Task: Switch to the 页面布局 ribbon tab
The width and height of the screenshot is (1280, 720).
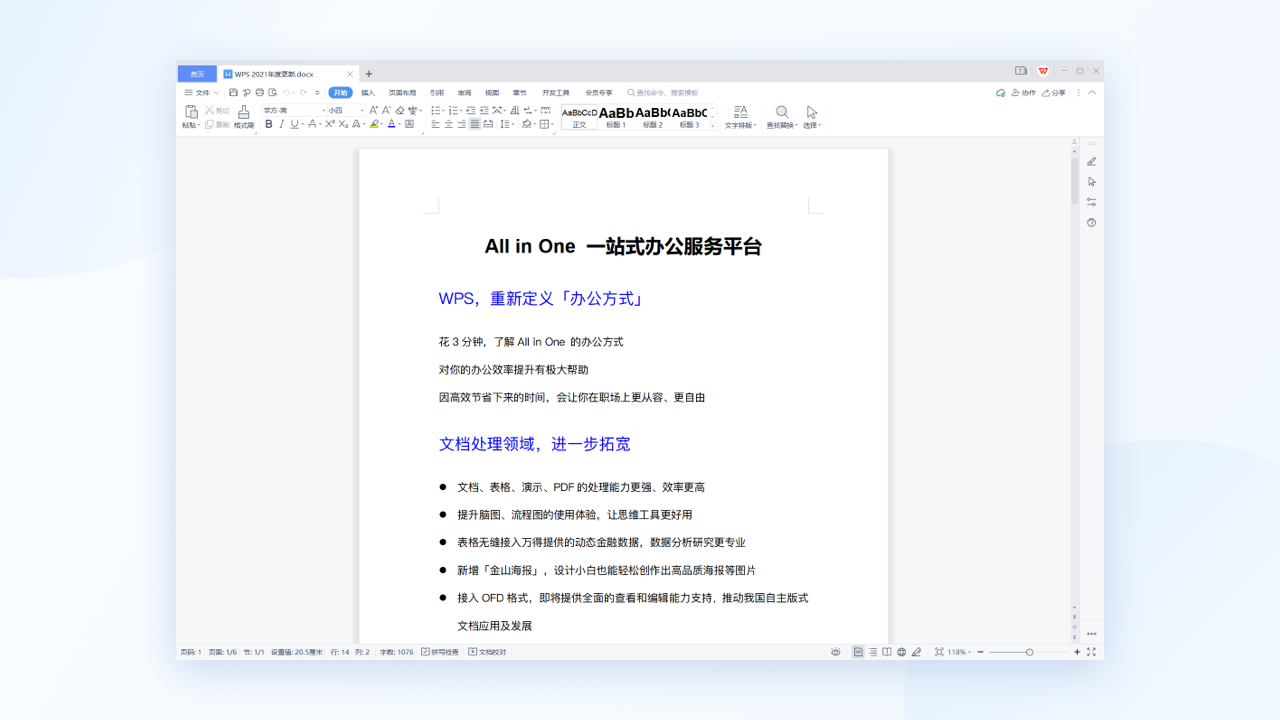Action: click(402, 92)
